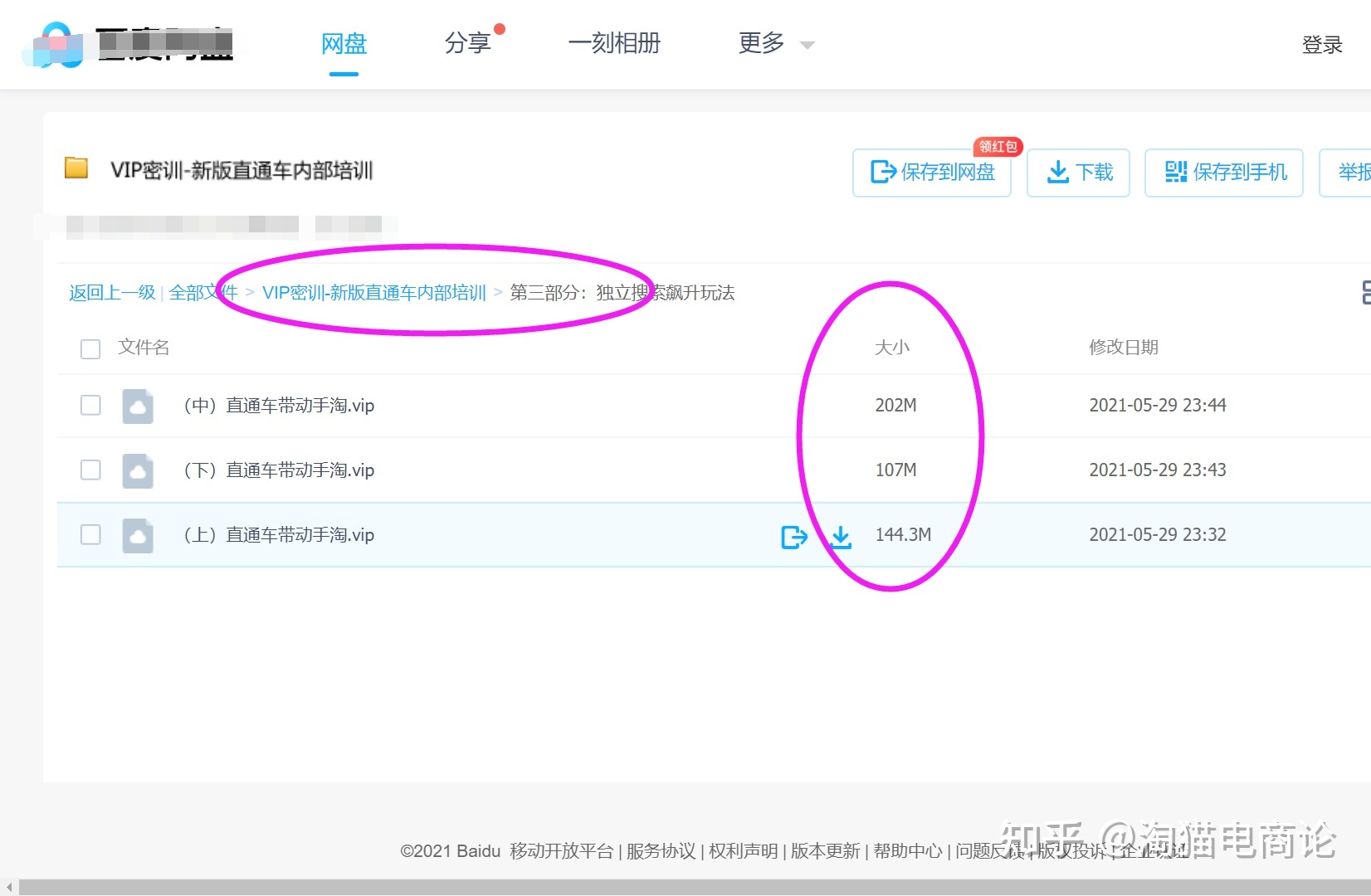Open the 网盘 tab
Image resolution: width=1371 pixels, height=896 pixels.
[344, 43]
